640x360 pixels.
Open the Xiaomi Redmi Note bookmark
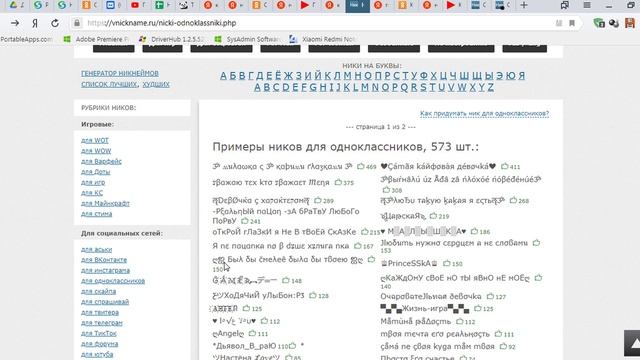point(323,39)
